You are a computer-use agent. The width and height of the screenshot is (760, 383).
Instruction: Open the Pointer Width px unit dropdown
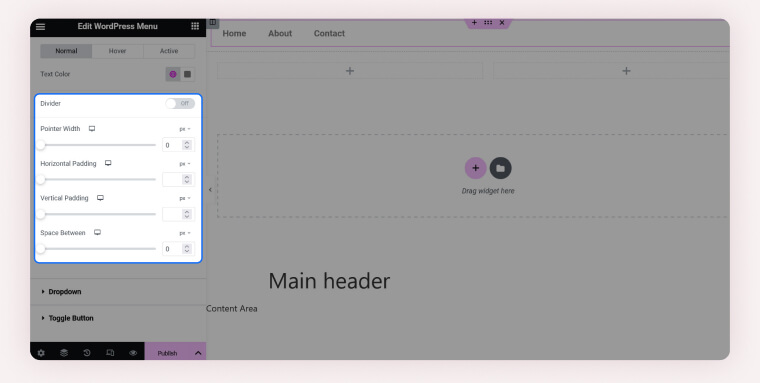pyautogui.click(x=185, y=129)
